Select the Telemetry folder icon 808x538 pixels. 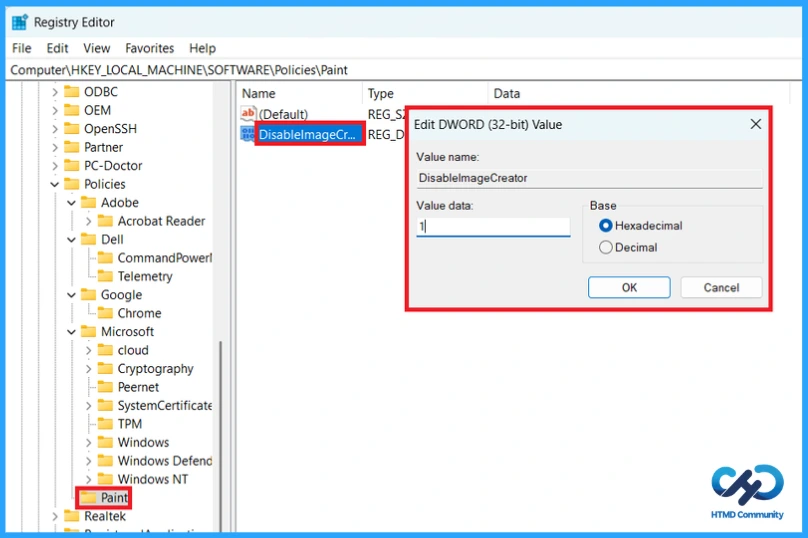[105, 276]
